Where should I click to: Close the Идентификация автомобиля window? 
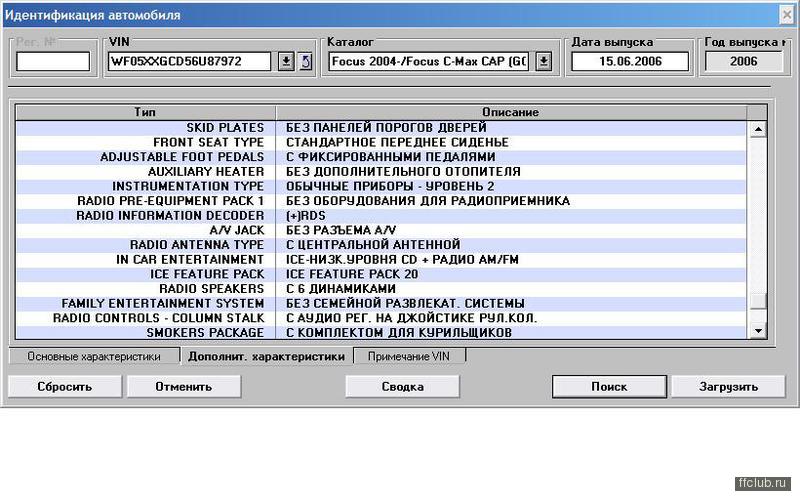click(787, 15)
